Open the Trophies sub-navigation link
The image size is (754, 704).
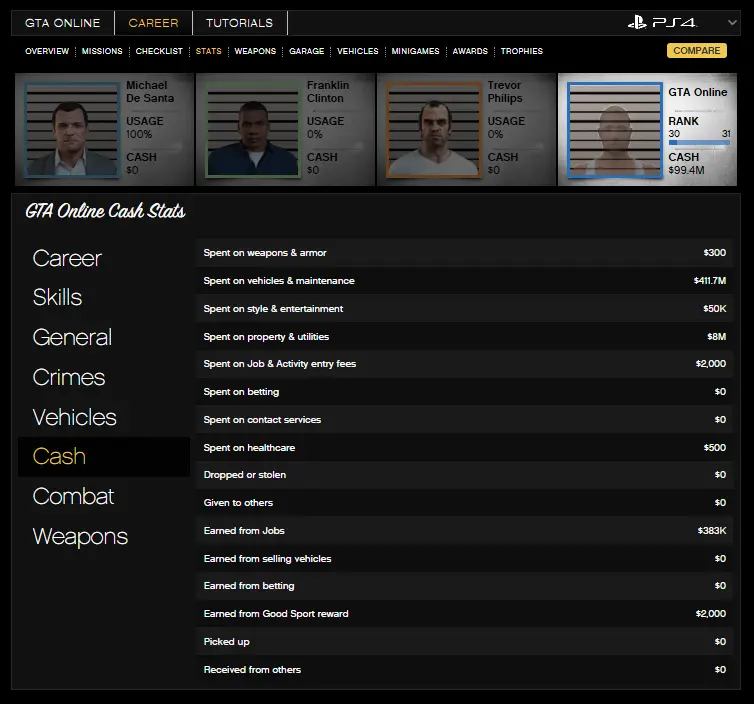pos(521,51)
